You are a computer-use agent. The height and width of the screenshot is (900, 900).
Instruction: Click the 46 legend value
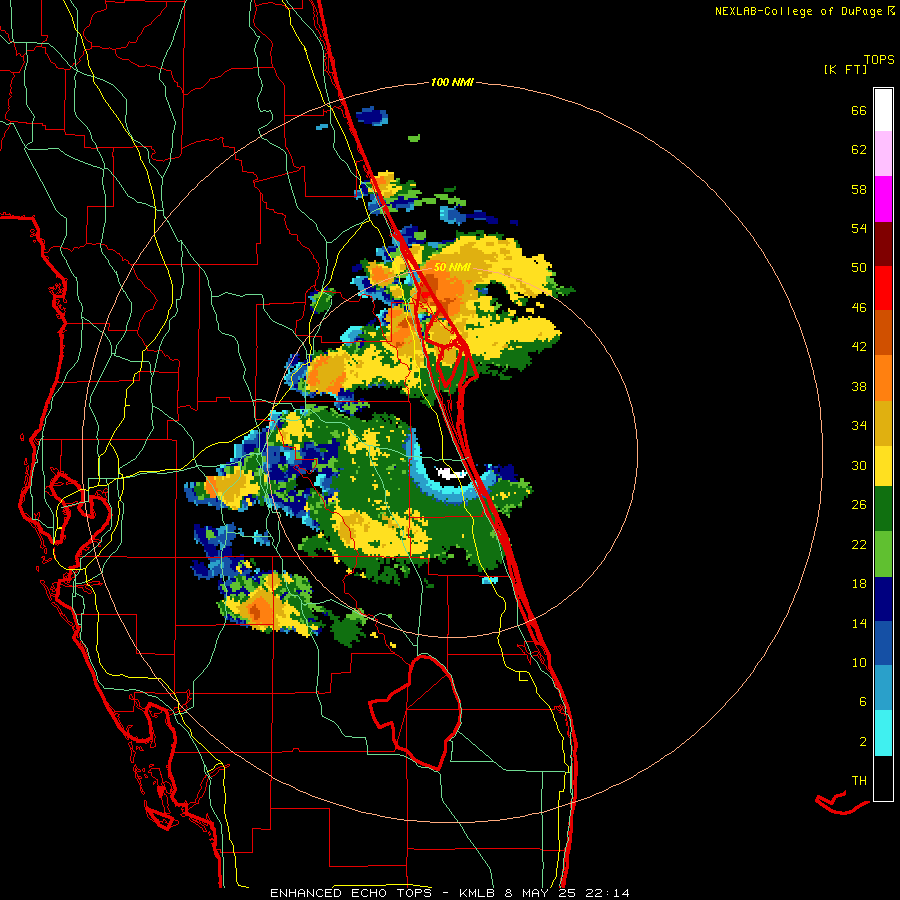(x=859, y=308)
